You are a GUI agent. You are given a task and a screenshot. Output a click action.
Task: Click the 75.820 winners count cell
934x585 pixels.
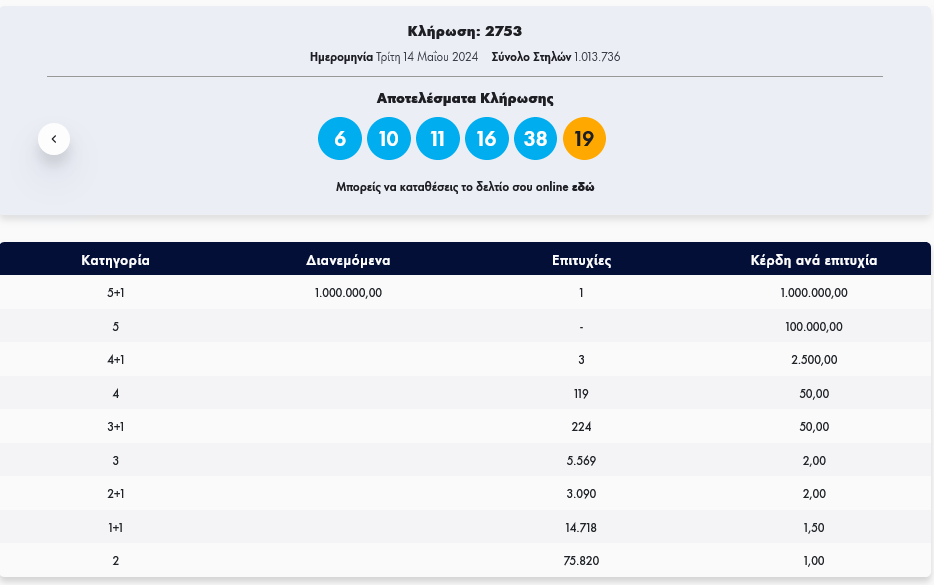coord(581,561)
